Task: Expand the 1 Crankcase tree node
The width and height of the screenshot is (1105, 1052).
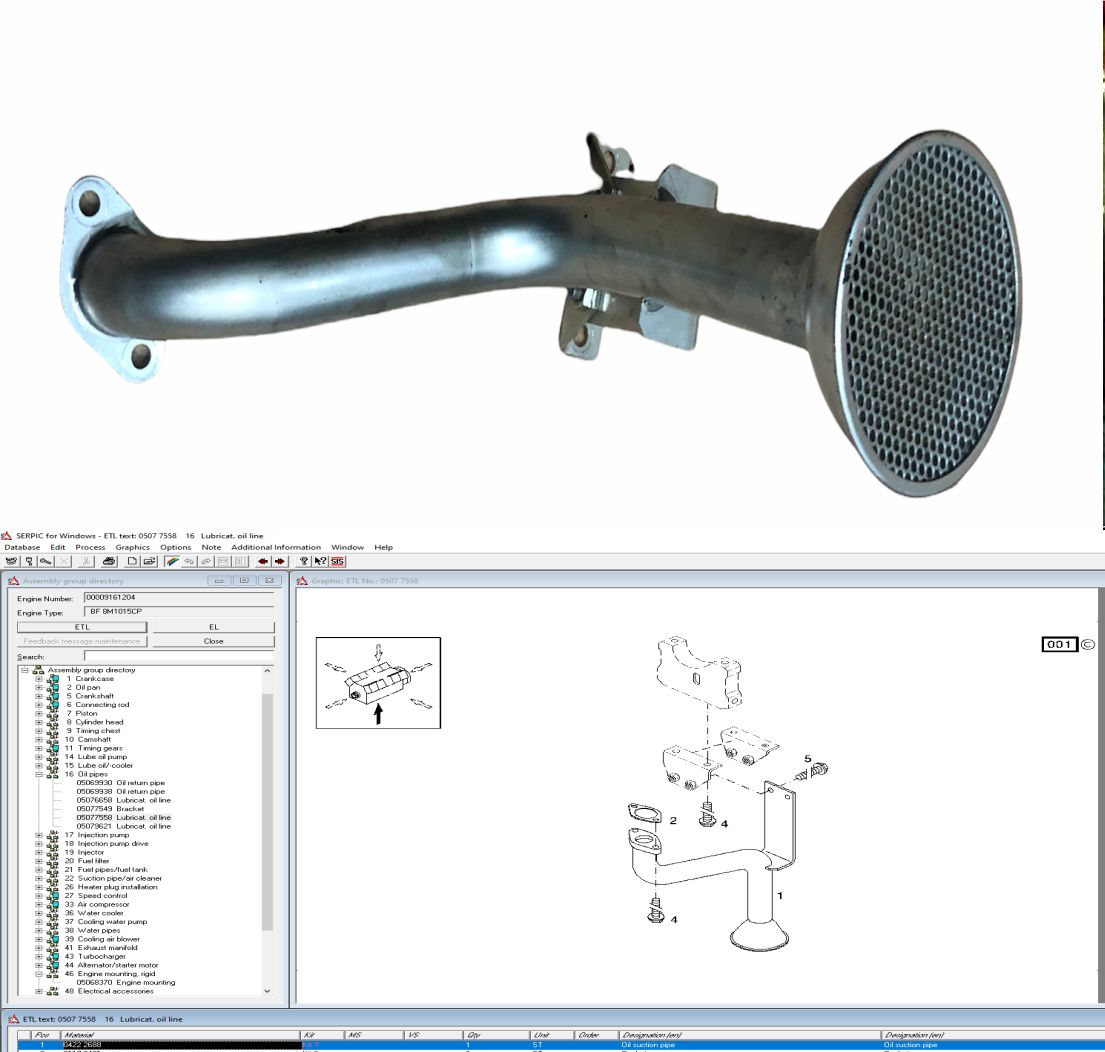Action: [39, 679]
